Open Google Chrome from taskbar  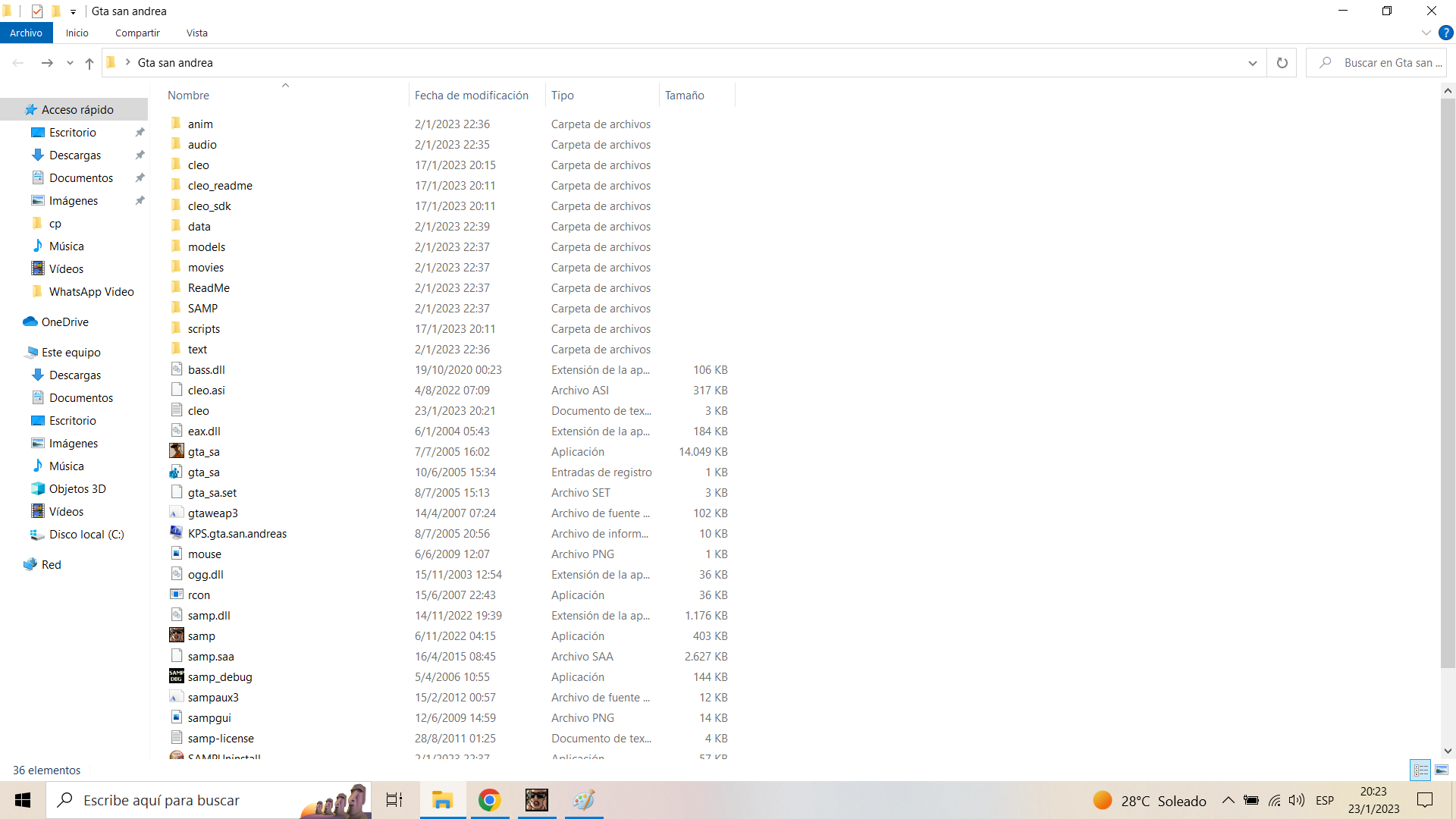tap(490, 800)
